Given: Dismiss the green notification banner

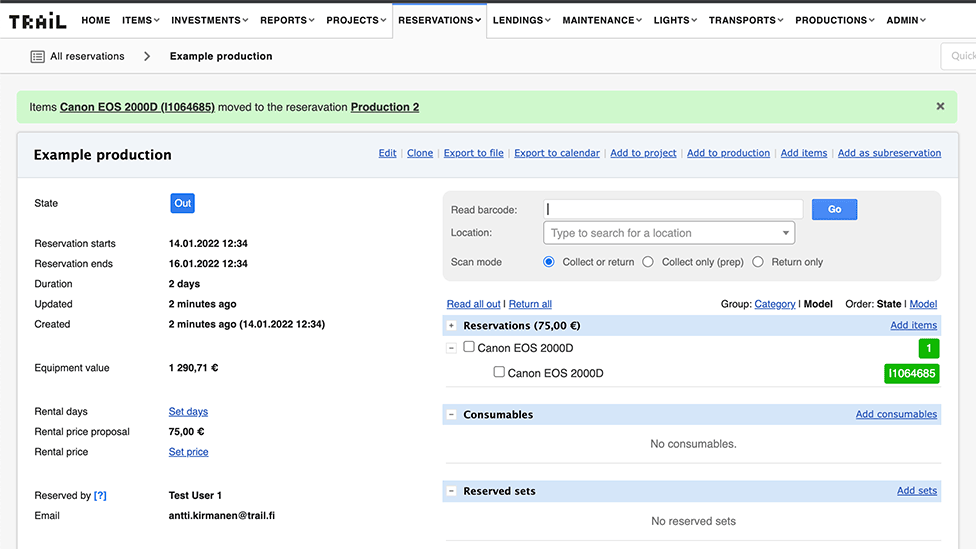Looking at the screenshot, I should click(x=940, y=106).
